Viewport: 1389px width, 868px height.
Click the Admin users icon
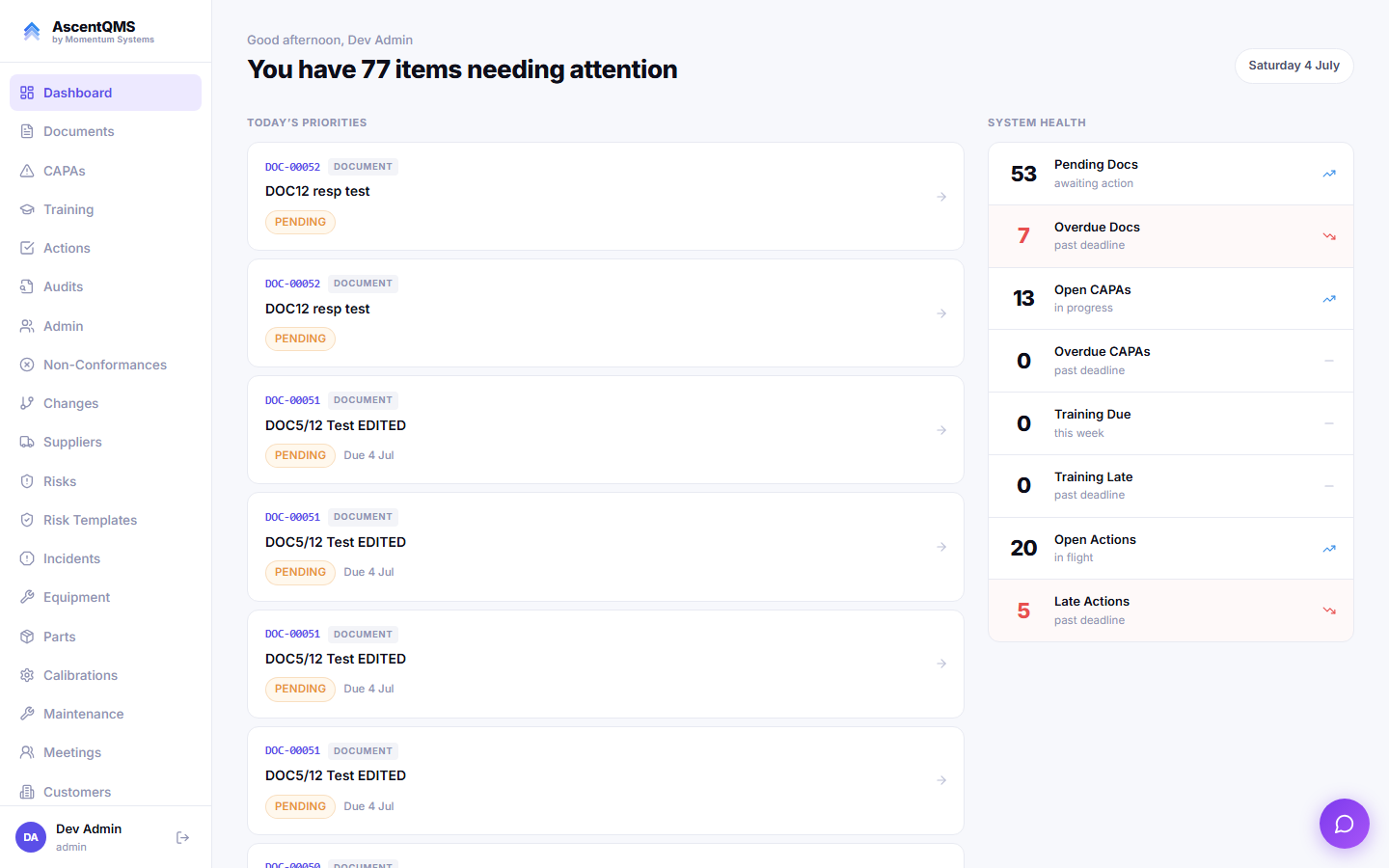[27, 326]
